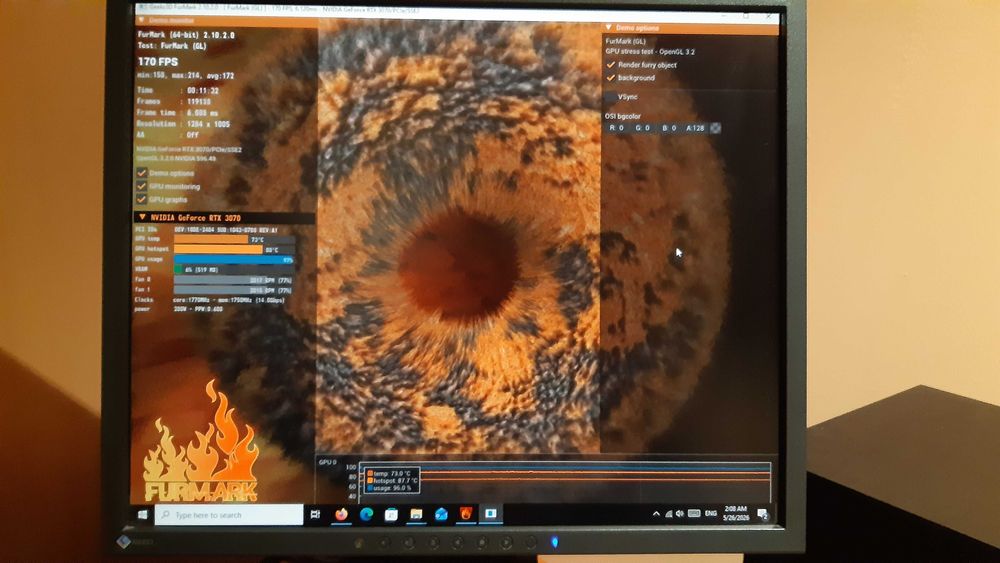Viewport: 1000px width, 563px height.
Task: Click the VRAM usage bar
Action: [234, 270]
